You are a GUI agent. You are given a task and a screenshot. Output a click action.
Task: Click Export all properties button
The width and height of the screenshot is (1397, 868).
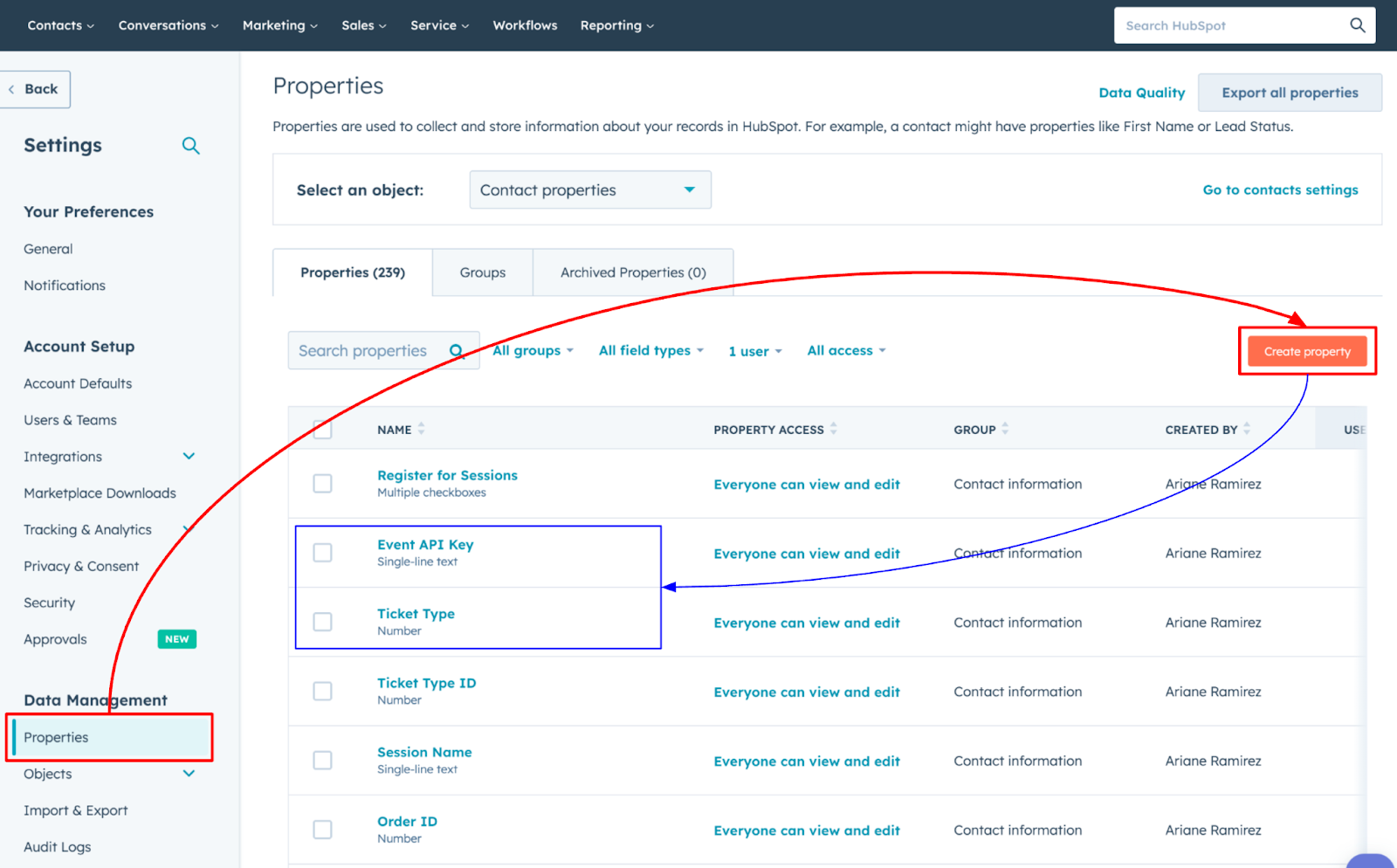pyautogui.click(x=1290, y=93)
